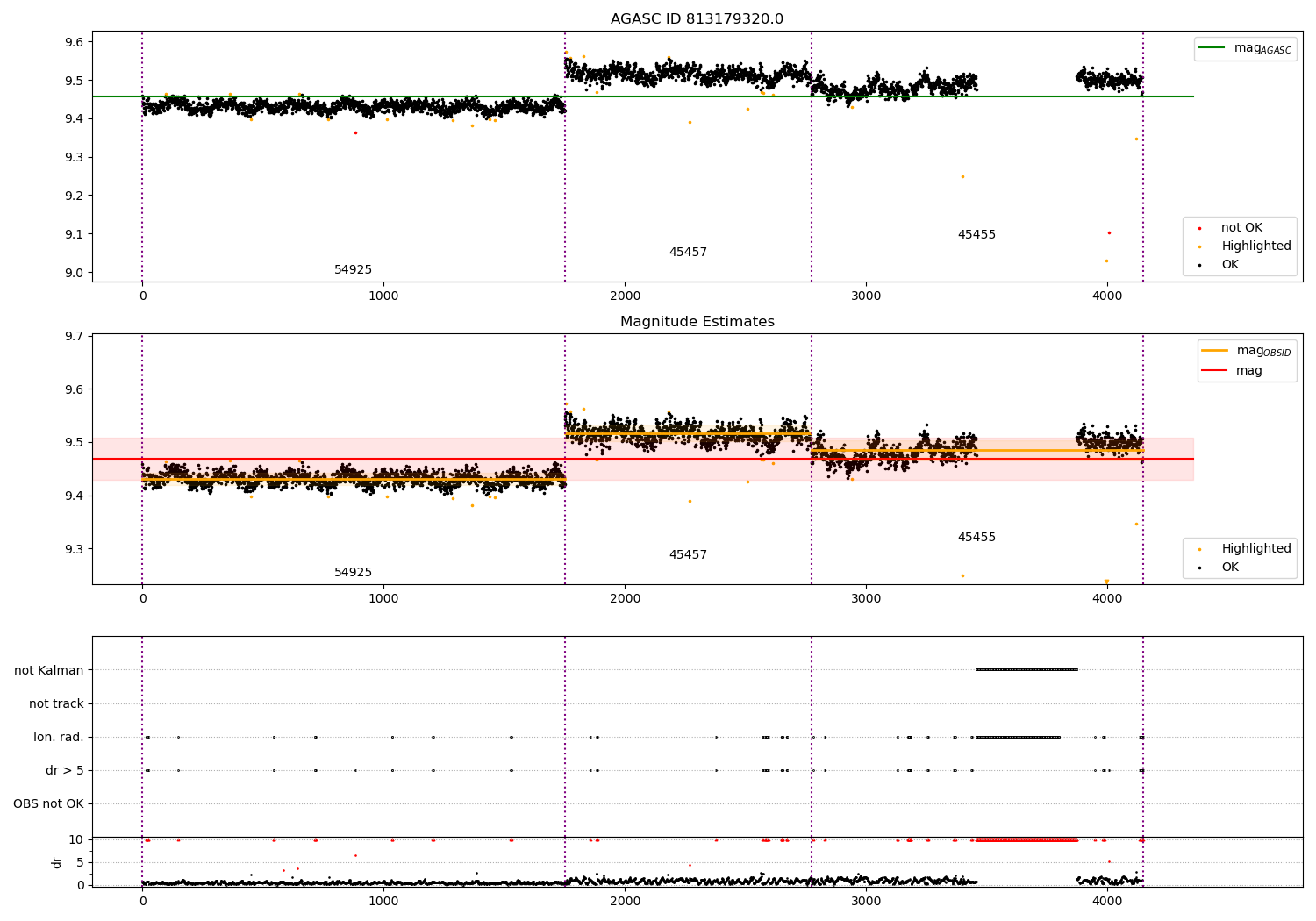Click the red mag line swatch in the legend
The height and width of the screenshot is (921, 1316).
click(1215, 371)
